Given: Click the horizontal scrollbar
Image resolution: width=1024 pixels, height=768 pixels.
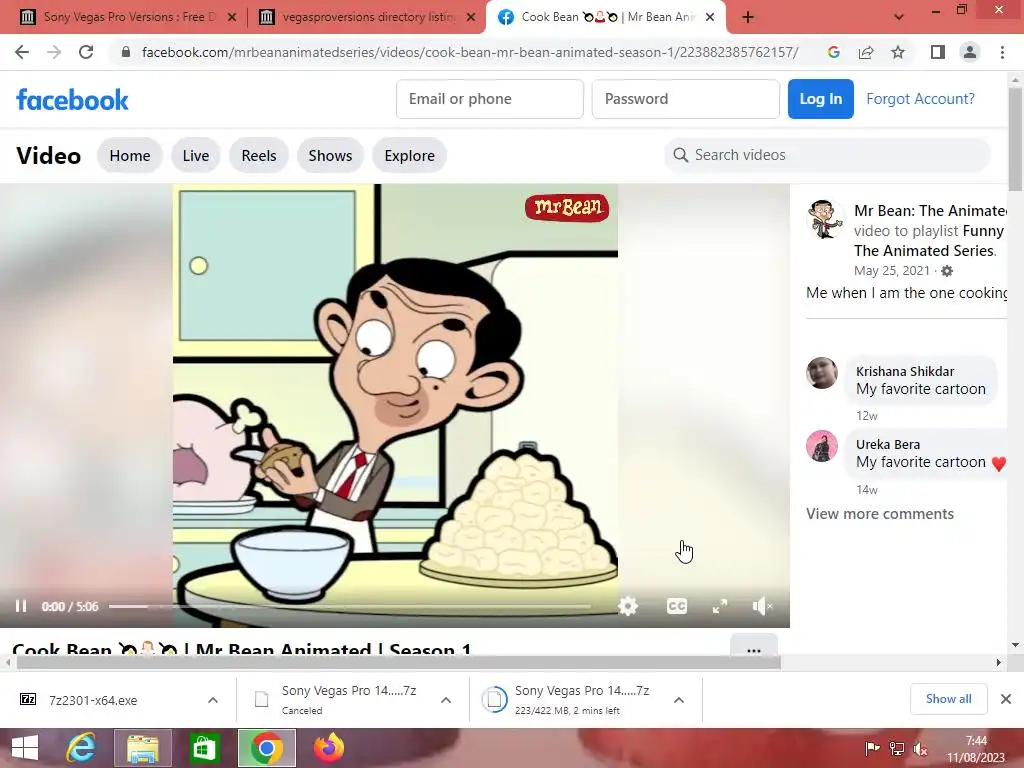Looking at the screenshot, I should tap(399, 662).
